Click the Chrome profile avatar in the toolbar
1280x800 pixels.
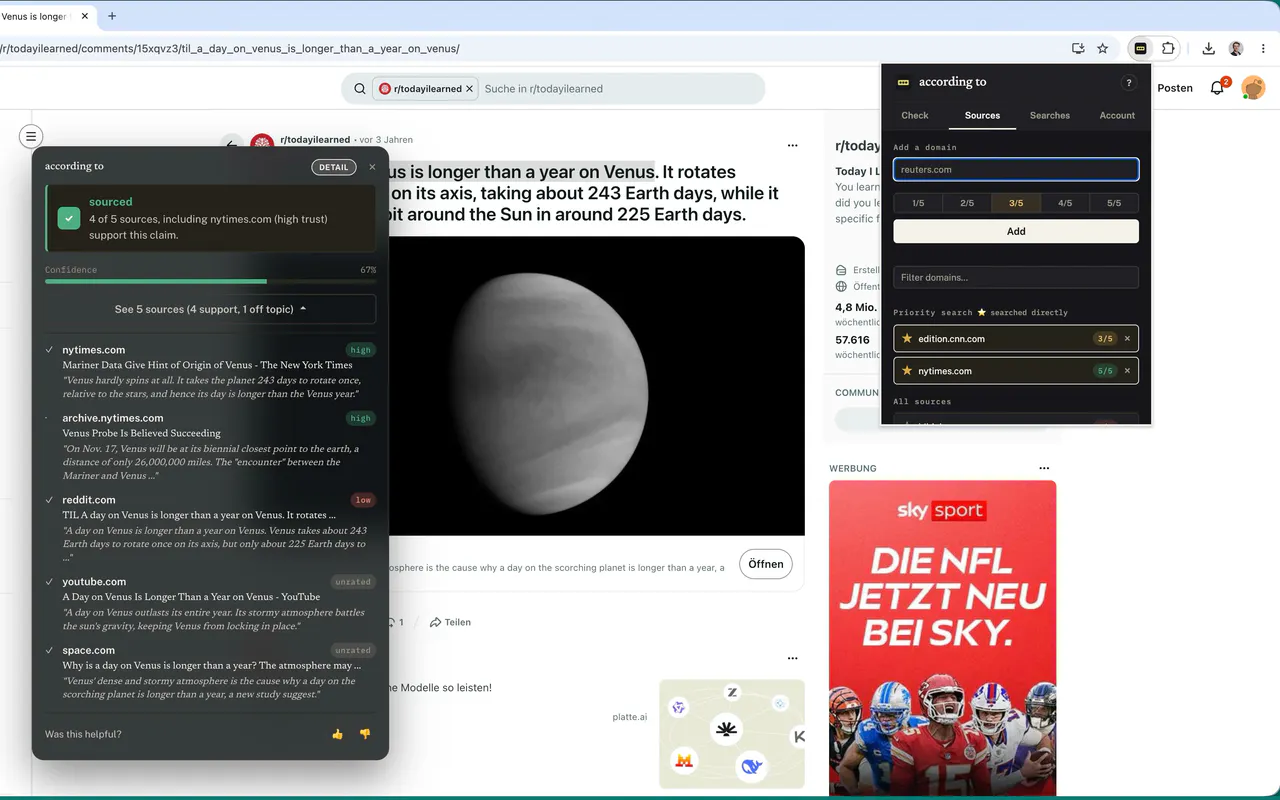point(1236,48)
